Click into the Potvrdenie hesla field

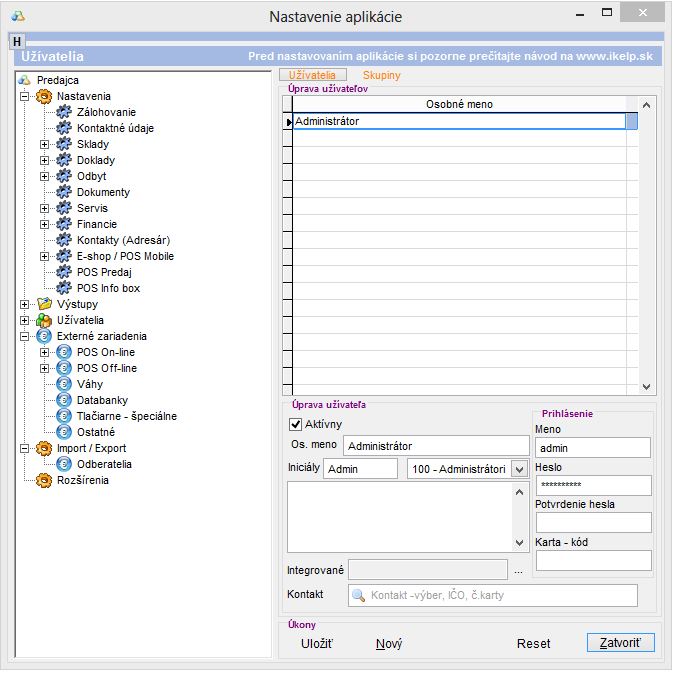[593, 522]
